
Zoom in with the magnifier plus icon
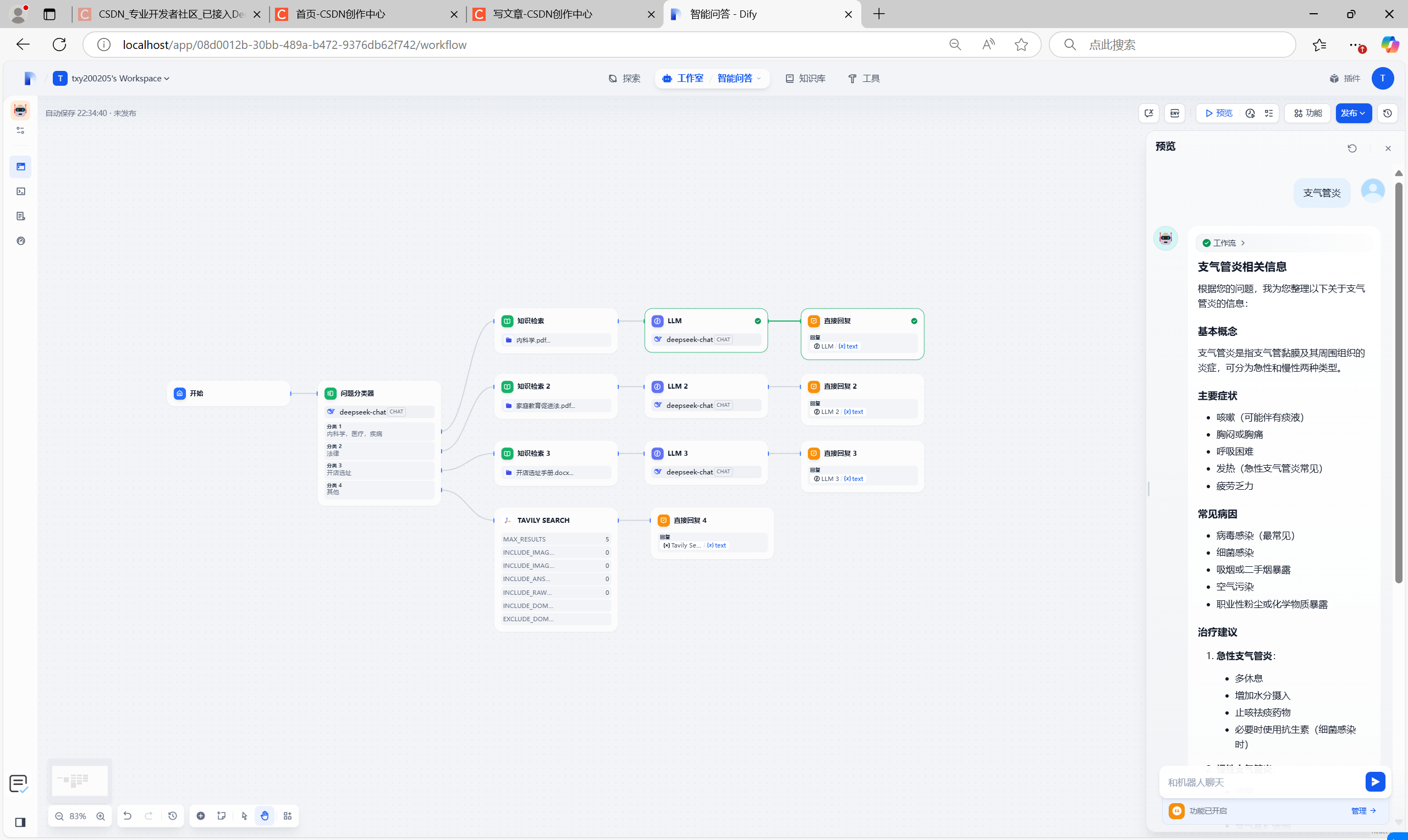point(101,816)
